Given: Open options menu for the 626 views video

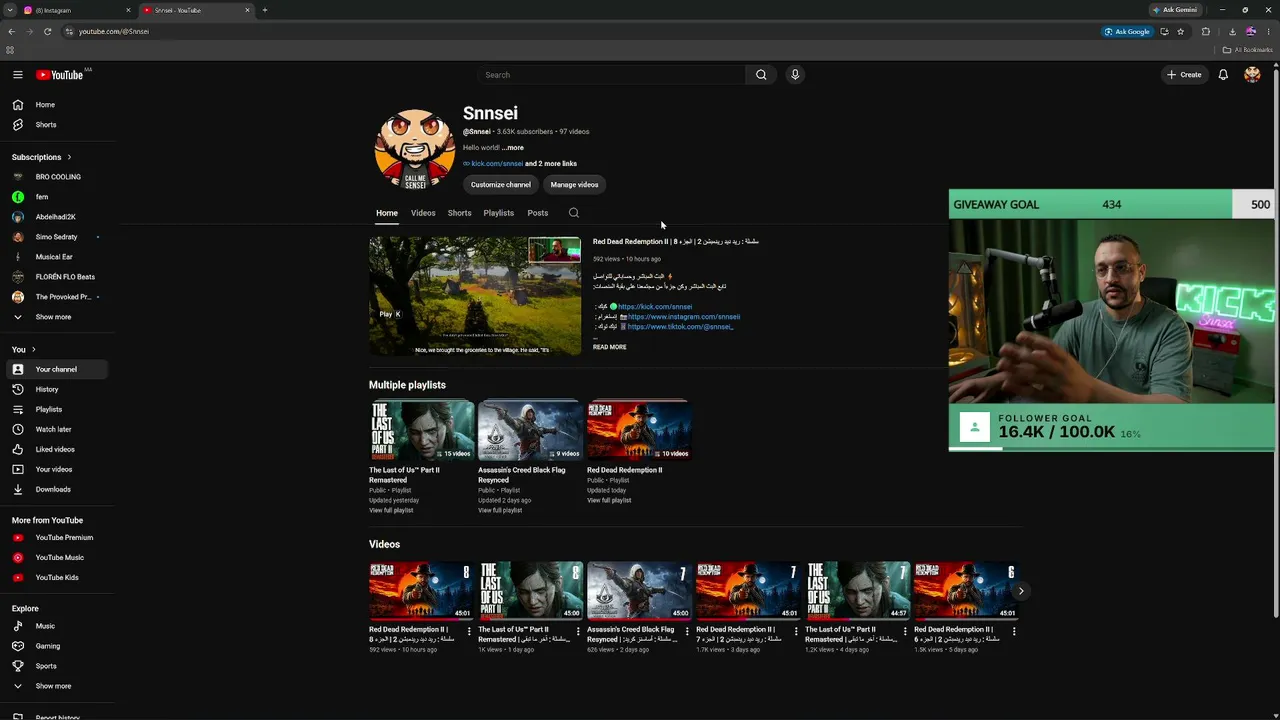Looking at the screenshot, I should (687, 631).
